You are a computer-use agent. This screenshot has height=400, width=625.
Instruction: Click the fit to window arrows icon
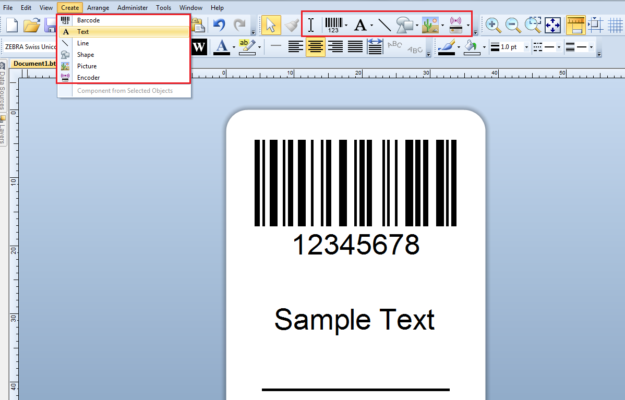553,25
